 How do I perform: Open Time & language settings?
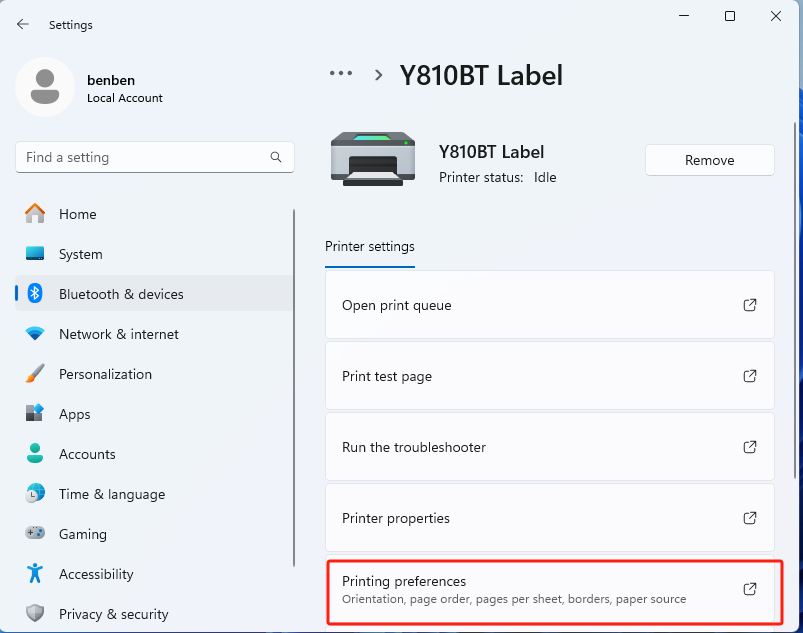[x=154, y=494]
